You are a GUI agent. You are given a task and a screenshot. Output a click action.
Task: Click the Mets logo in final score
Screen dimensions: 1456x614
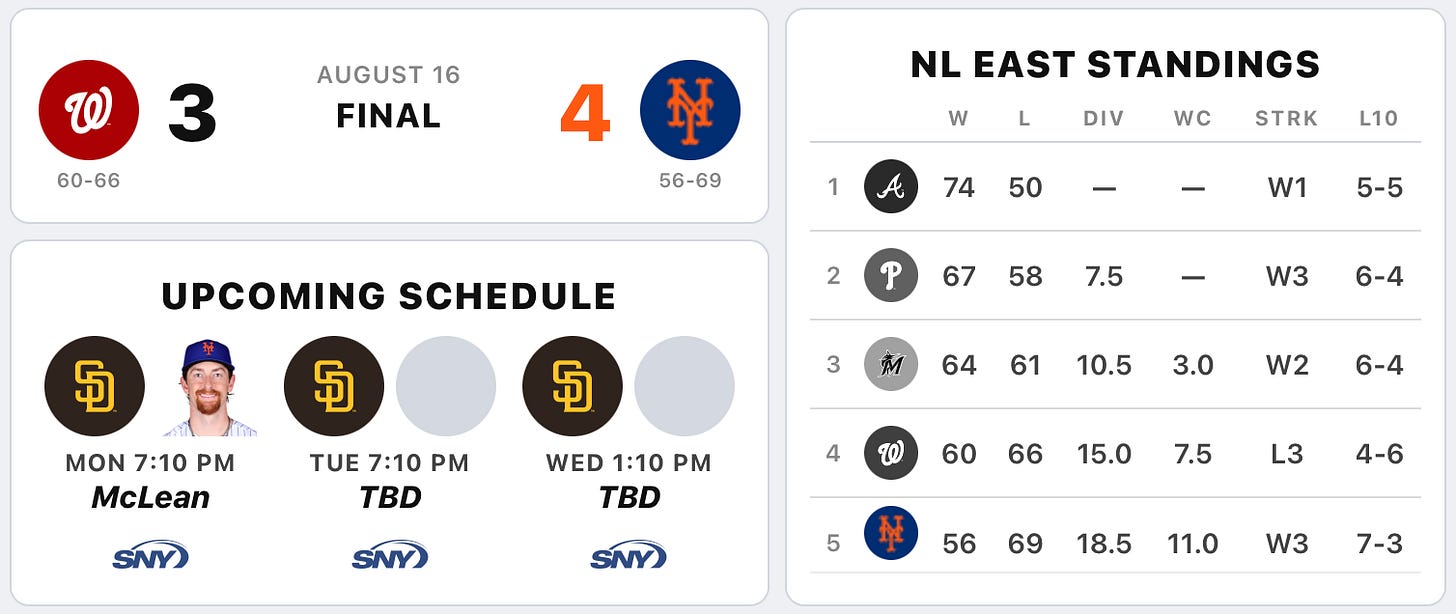click(690, 110)
